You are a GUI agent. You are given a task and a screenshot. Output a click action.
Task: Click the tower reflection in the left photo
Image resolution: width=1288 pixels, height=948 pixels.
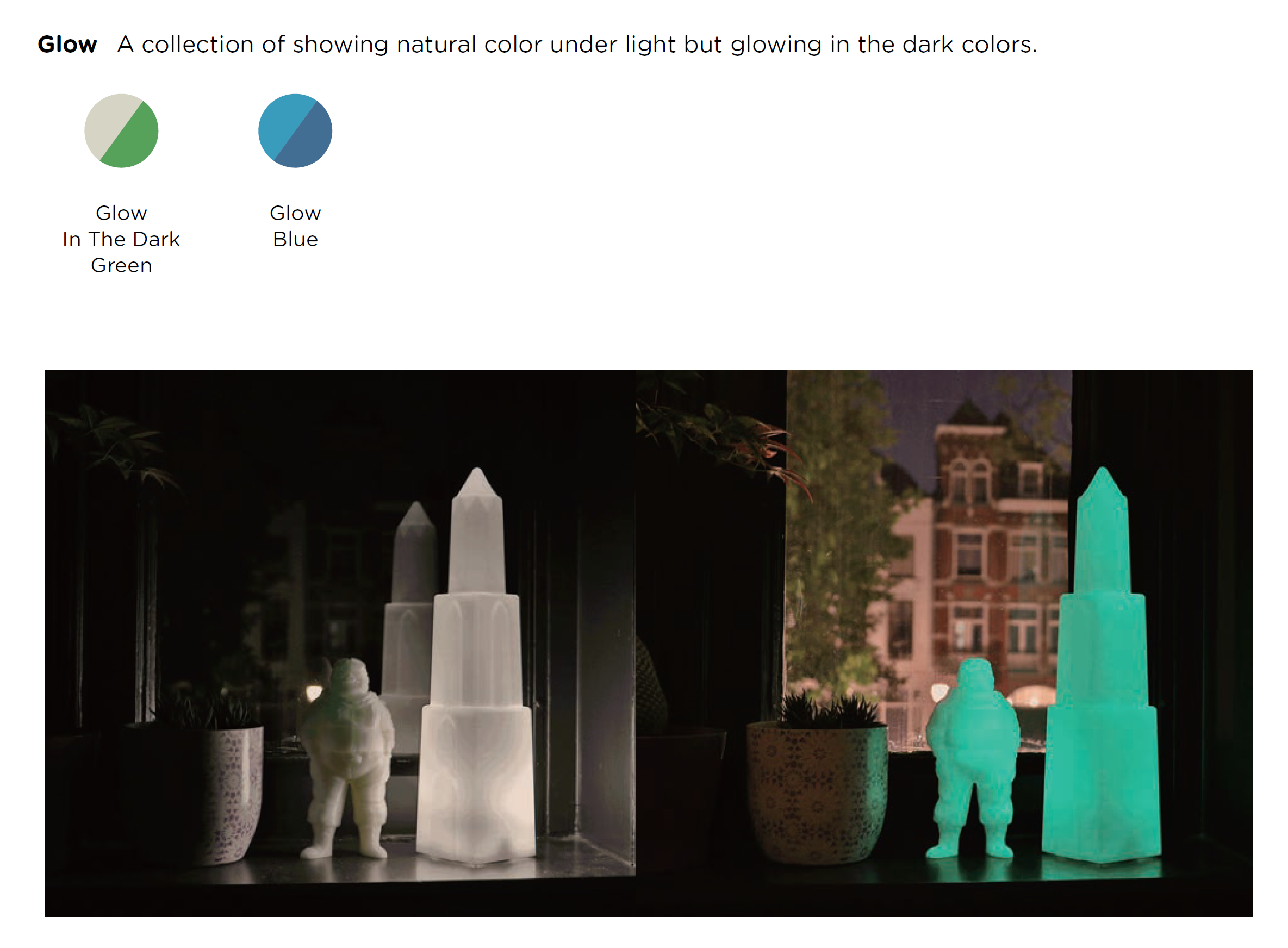pyautogui.click(x=409, y=622)
